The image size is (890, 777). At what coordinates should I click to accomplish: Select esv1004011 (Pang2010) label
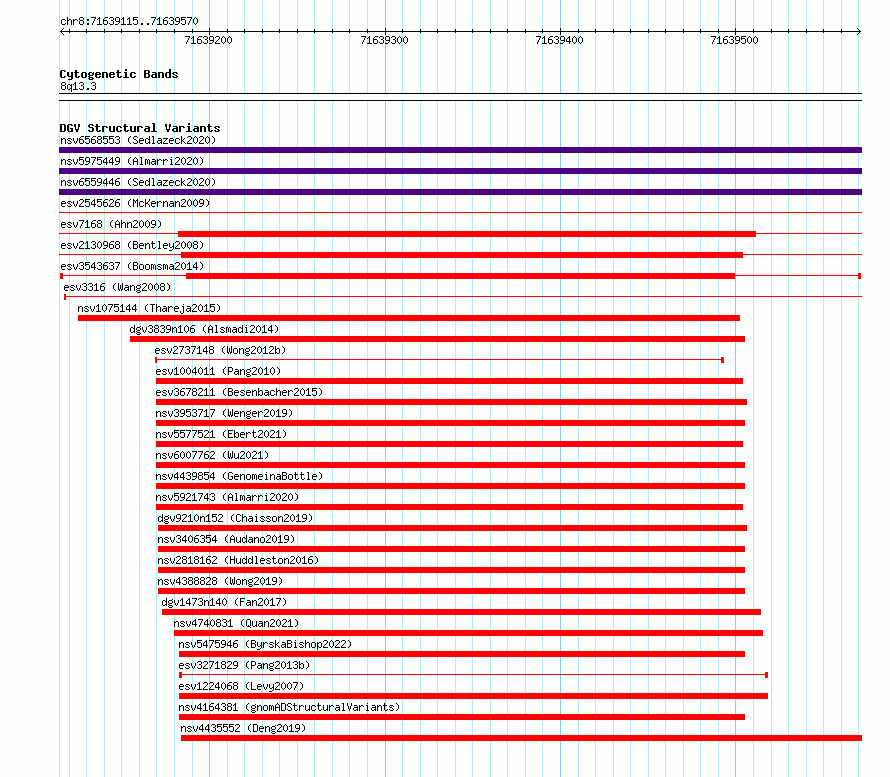(218, 371)
